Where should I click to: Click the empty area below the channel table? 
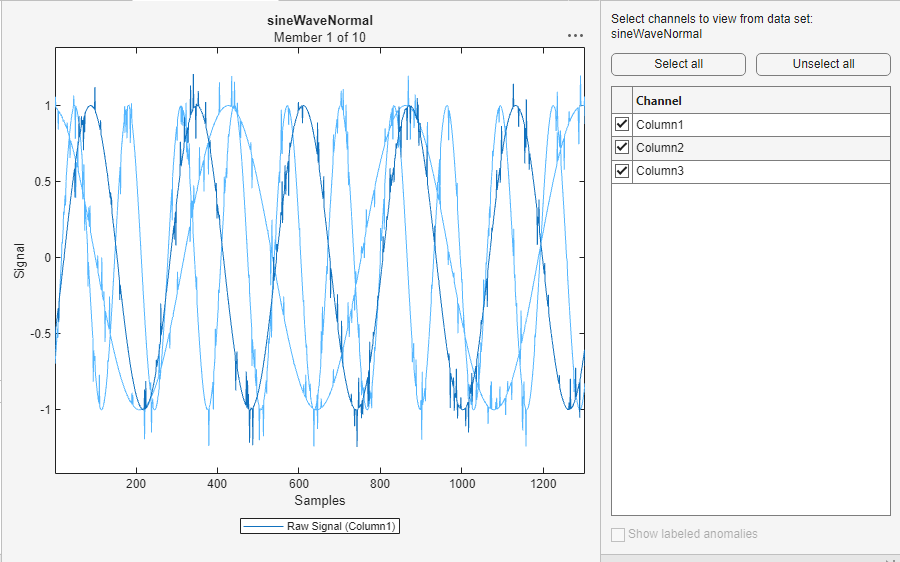coord(750,350)
